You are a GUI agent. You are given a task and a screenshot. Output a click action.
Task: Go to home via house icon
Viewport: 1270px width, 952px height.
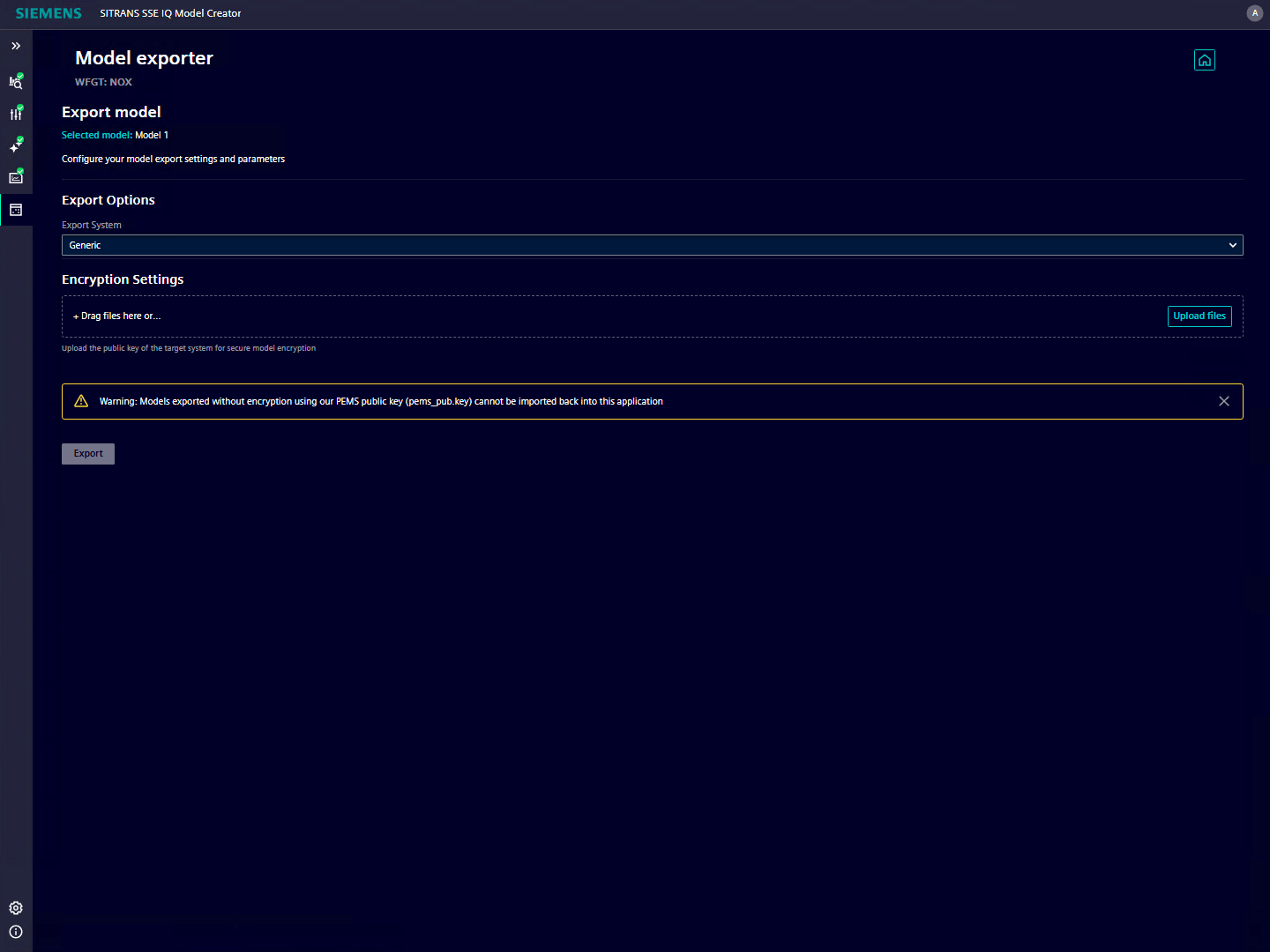[1205, 60]
